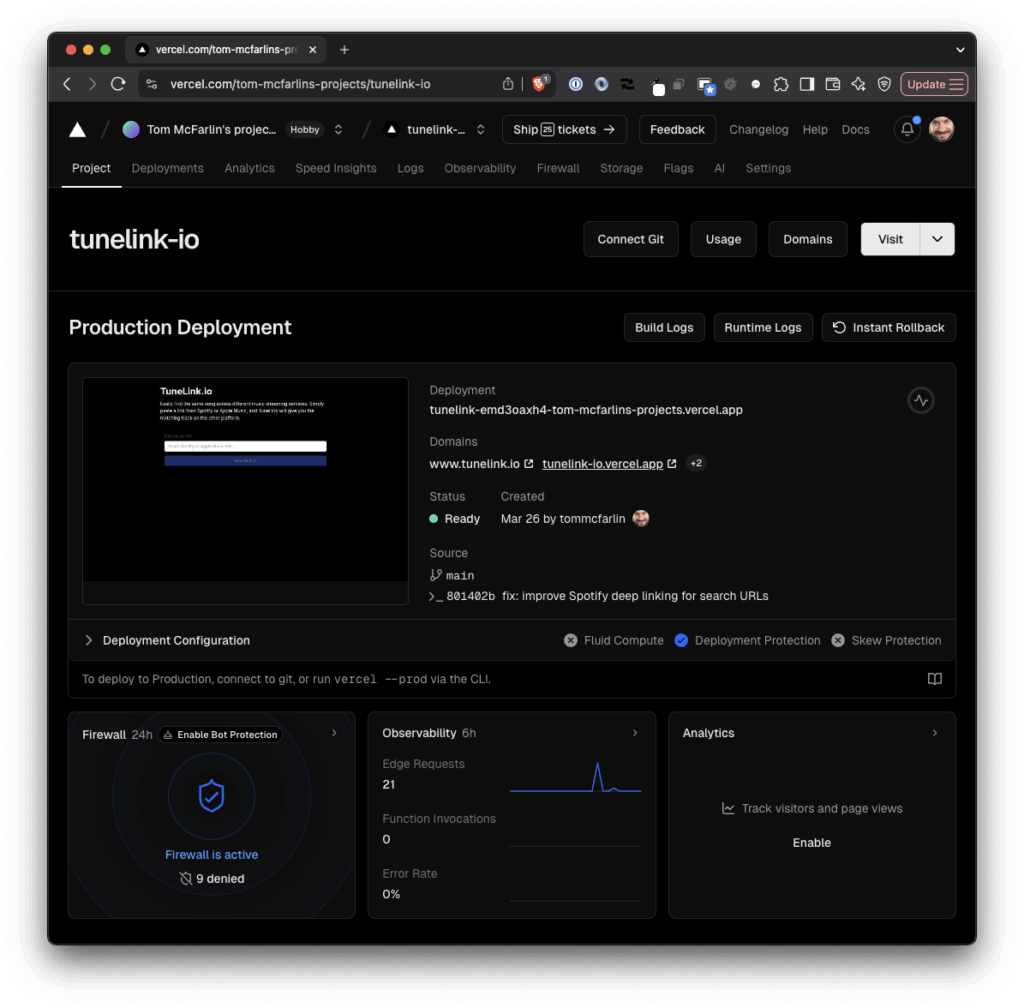Click Instant Rollback
This screenshot has width=1024, height=1008.
click(x=889, y=328)
